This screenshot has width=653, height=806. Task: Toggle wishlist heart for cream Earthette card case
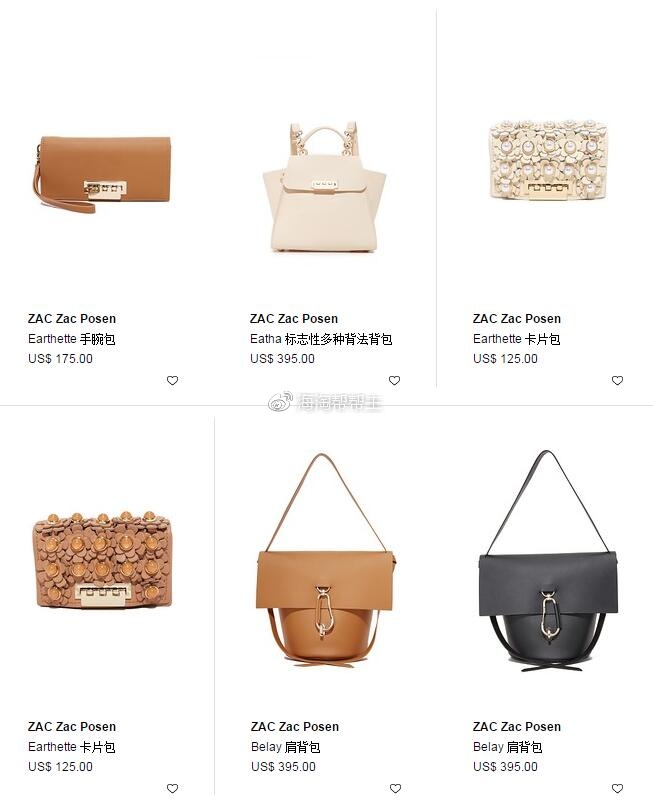(x=617, y=380)
